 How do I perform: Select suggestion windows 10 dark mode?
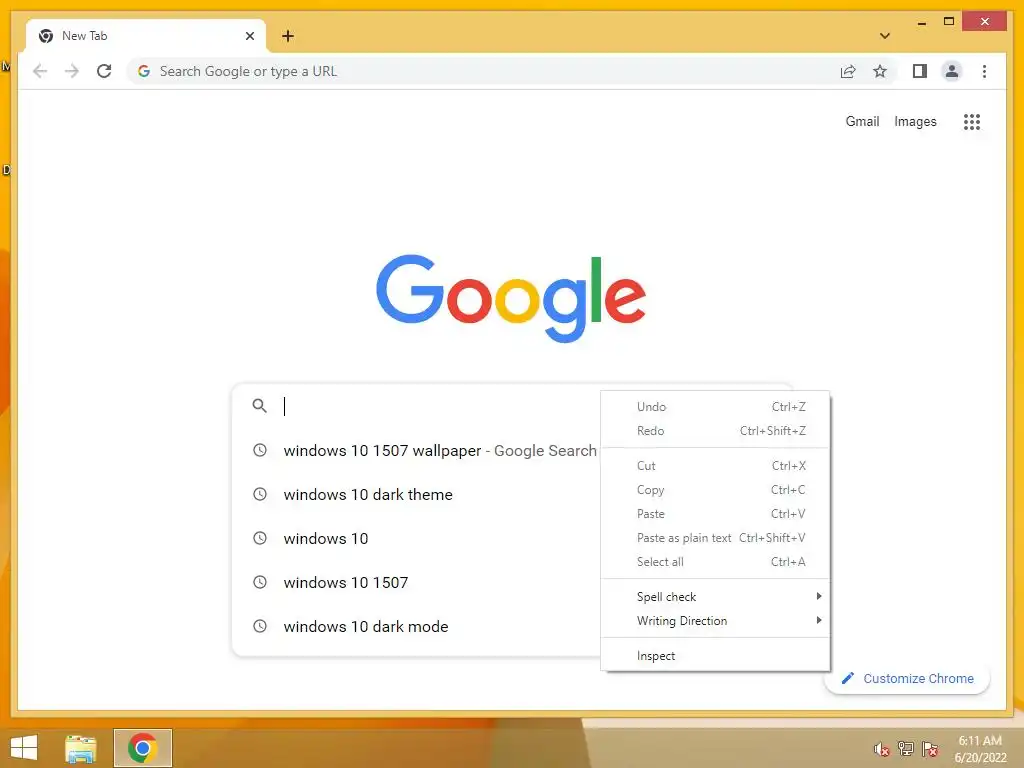(416, 626)
